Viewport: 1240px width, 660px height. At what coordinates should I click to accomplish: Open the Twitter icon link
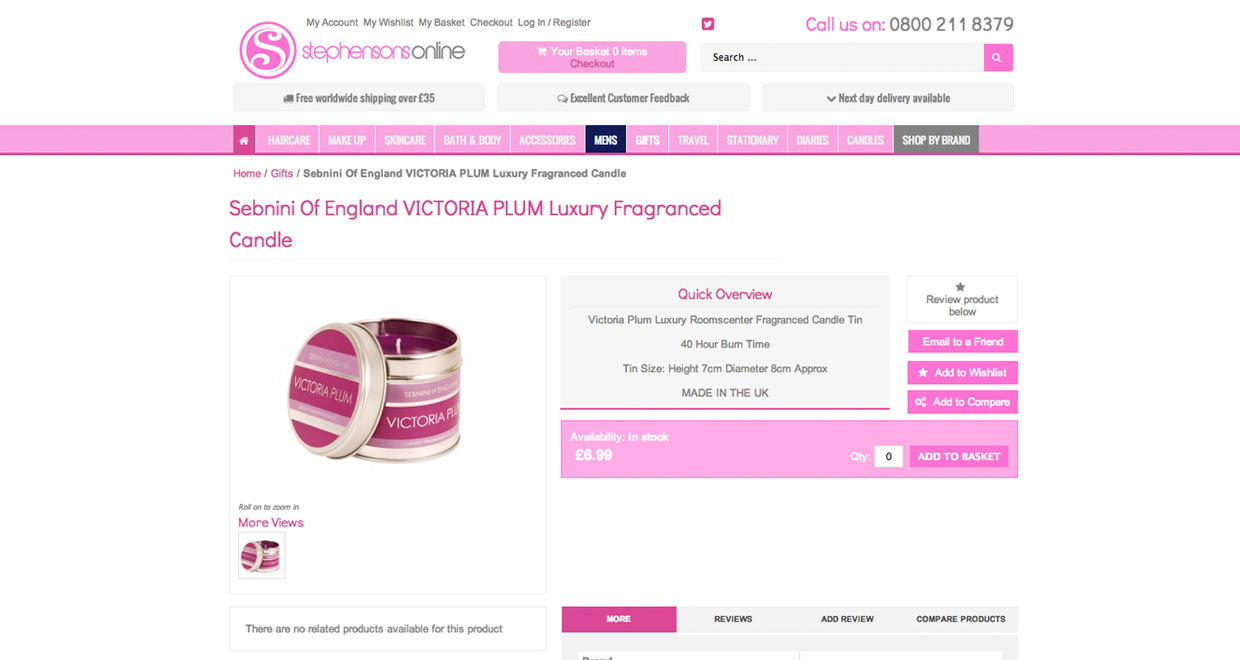click(x=708, y=24)
